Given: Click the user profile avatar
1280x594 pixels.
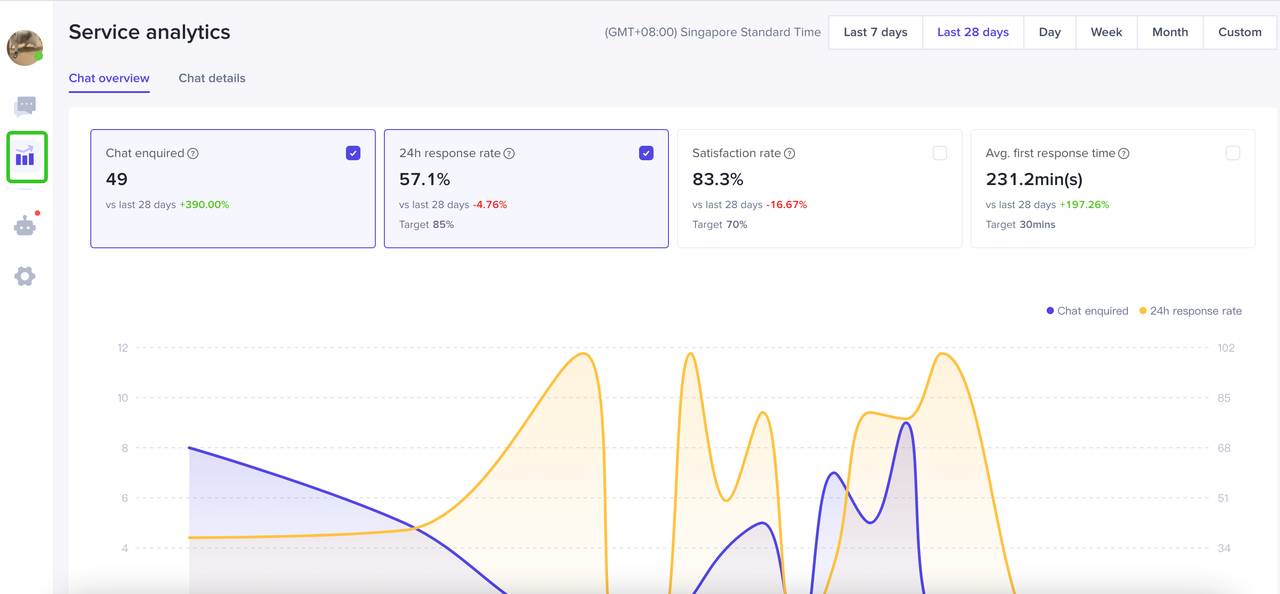Looking at the screenshot, I should (x=25, y=47).
